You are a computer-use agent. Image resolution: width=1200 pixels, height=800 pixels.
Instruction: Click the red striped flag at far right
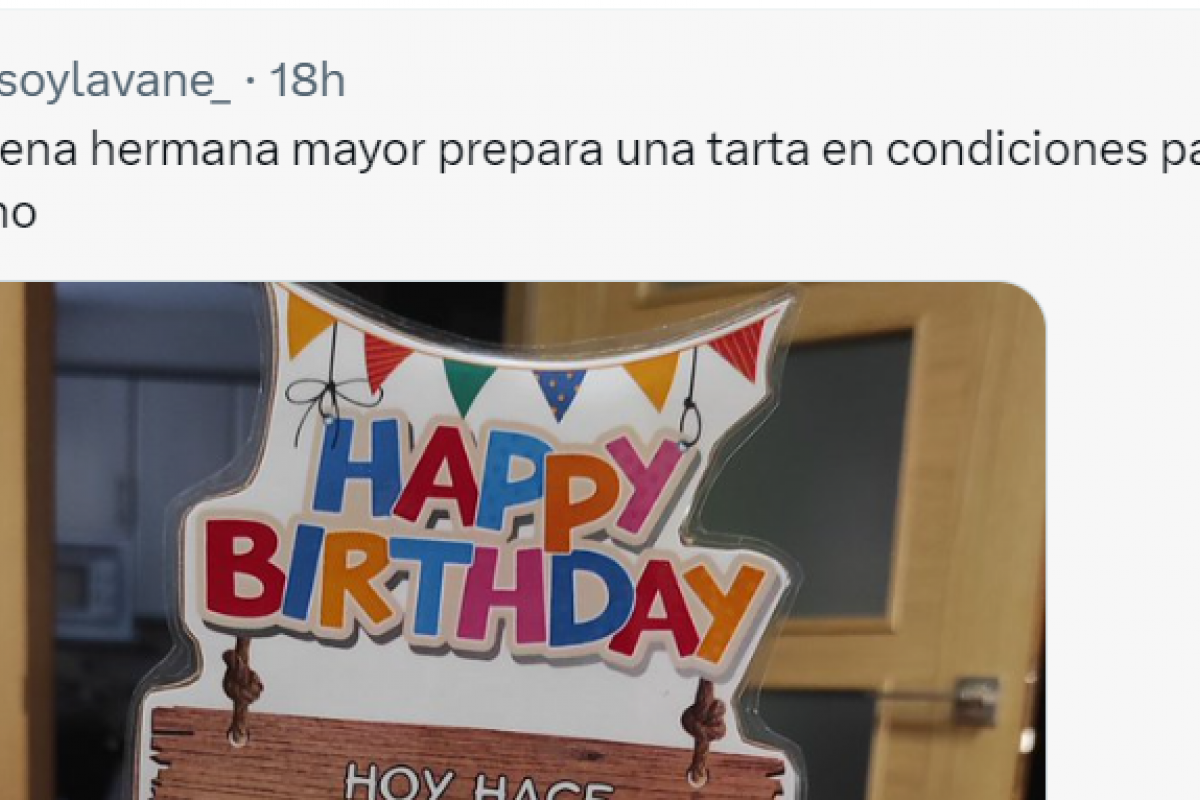click(745, 347)
